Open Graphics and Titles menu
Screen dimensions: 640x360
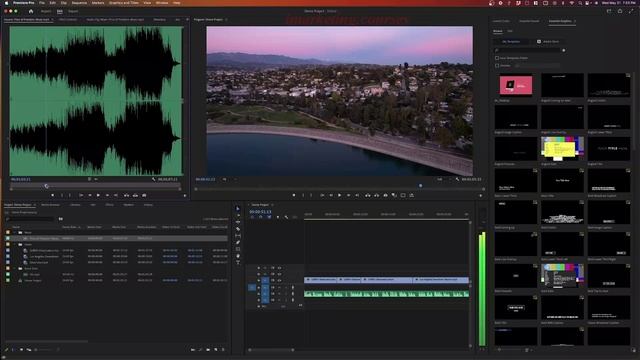click(x=124, y=3)
